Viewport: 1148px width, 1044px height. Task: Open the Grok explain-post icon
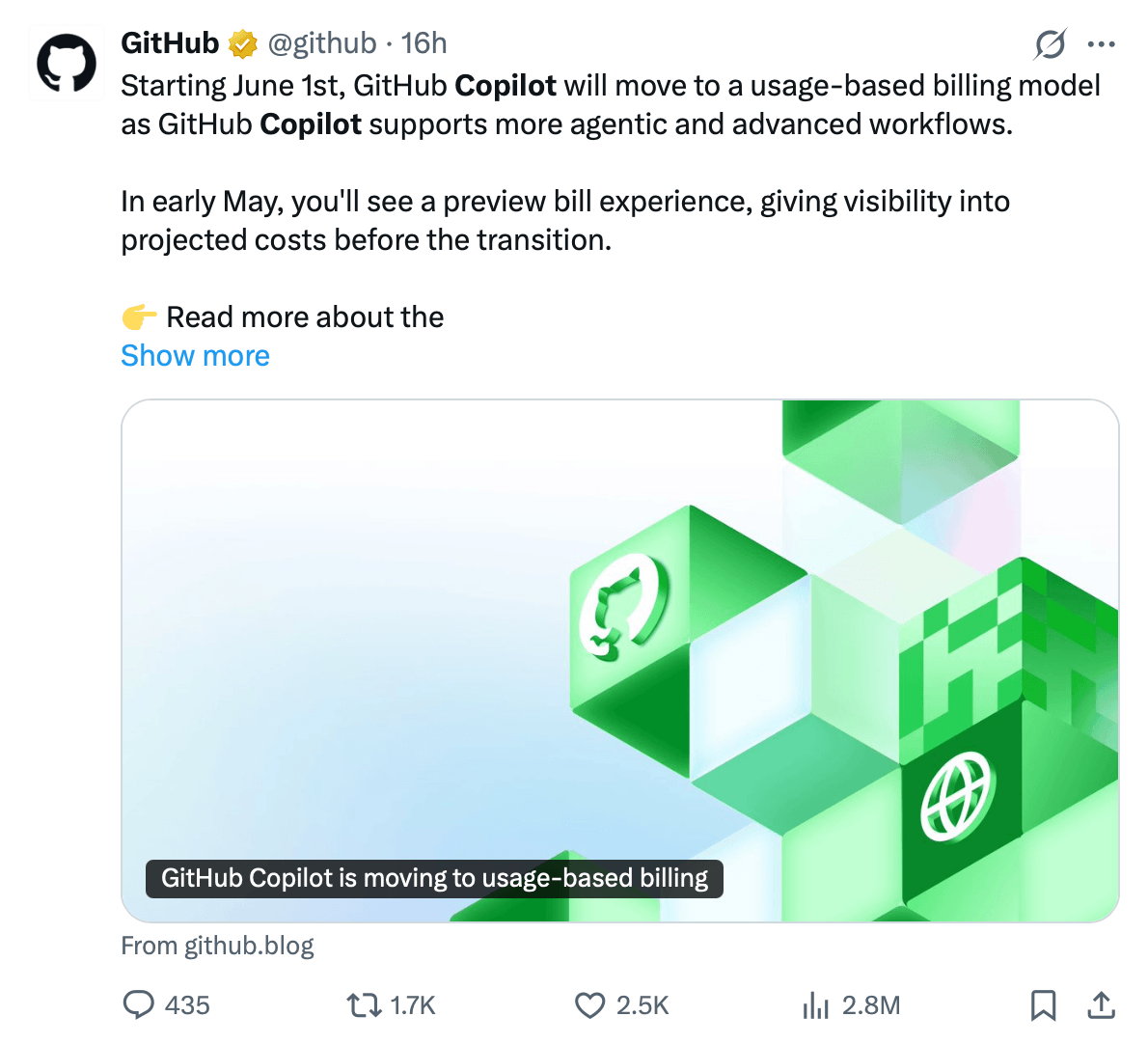(x=1051, y=43)
